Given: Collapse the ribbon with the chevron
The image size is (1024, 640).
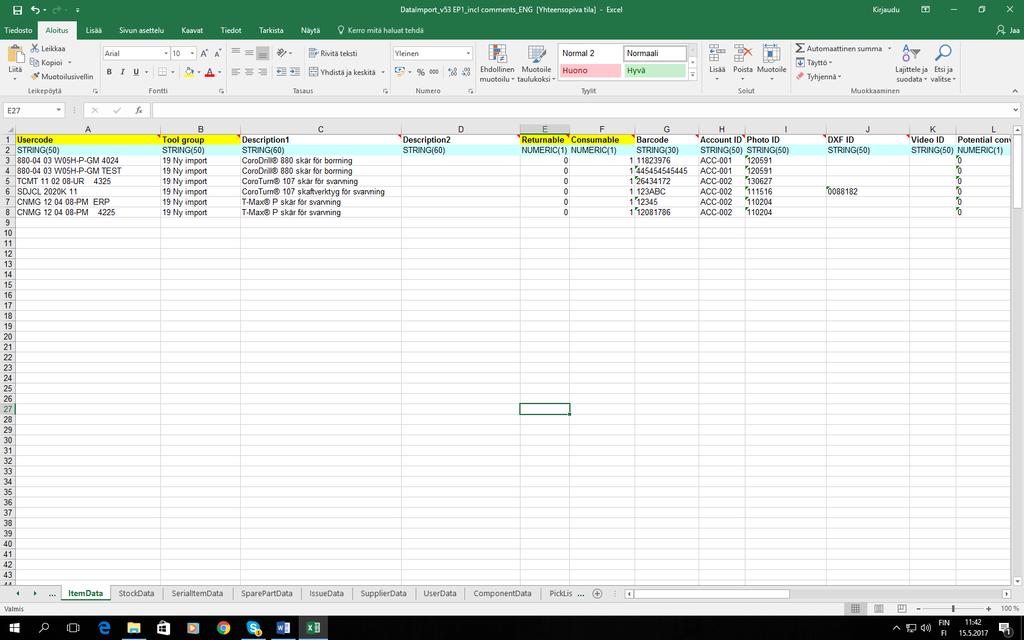Looking at the screenshot, I should click(x=1015, y=91).
